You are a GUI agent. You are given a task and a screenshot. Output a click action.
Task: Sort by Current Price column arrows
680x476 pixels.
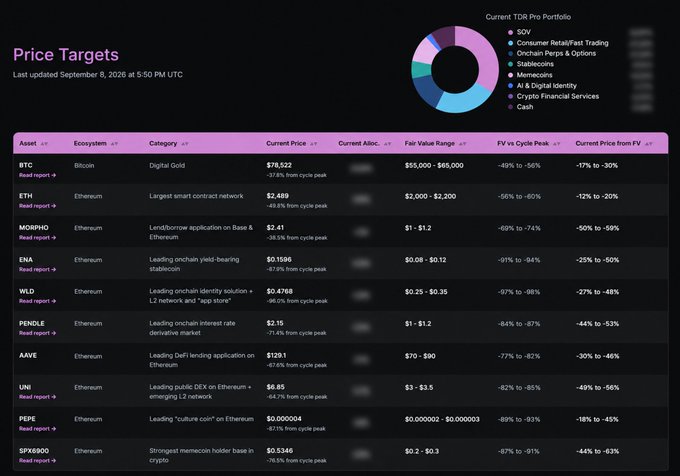314,144
